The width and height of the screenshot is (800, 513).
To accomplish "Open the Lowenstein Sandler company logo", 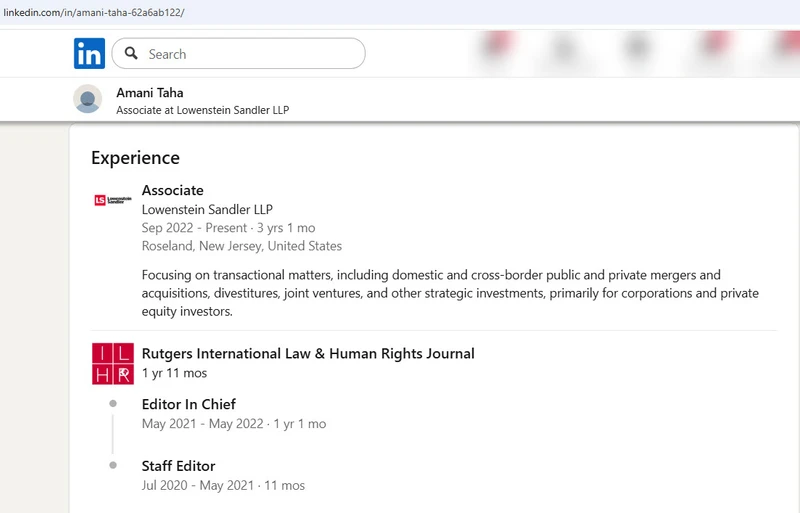I will (112, 200).
